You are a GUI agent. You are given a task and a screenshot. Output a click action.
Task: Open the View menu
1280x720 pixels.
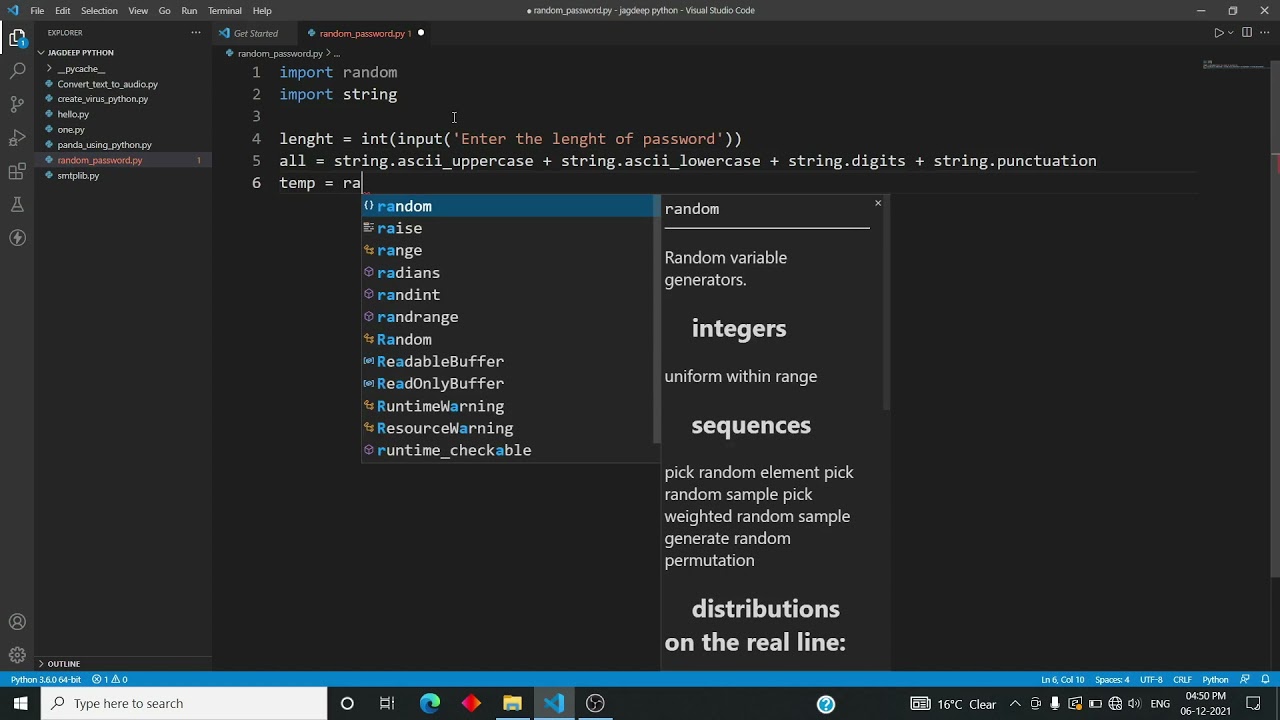[x=138, y=10]
